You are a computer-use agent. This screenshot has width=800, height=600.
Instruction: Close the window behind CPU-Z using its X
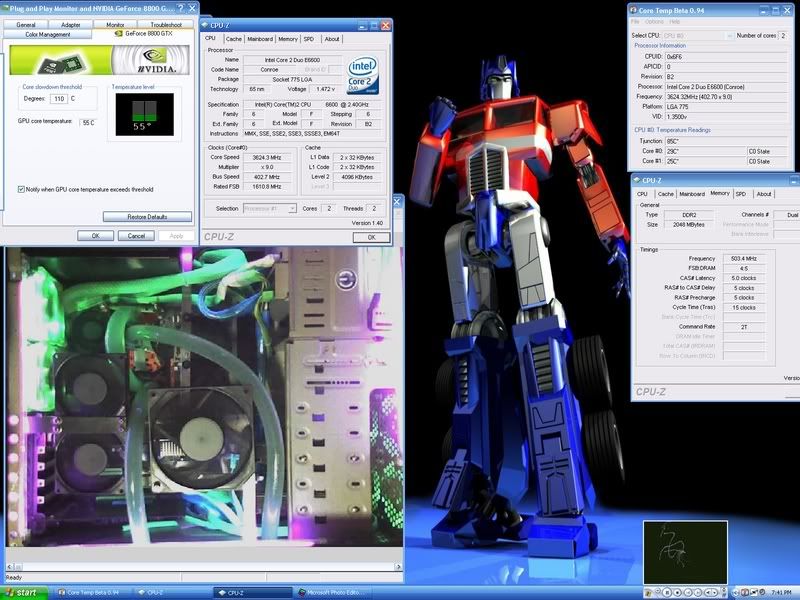pos(397,202)
